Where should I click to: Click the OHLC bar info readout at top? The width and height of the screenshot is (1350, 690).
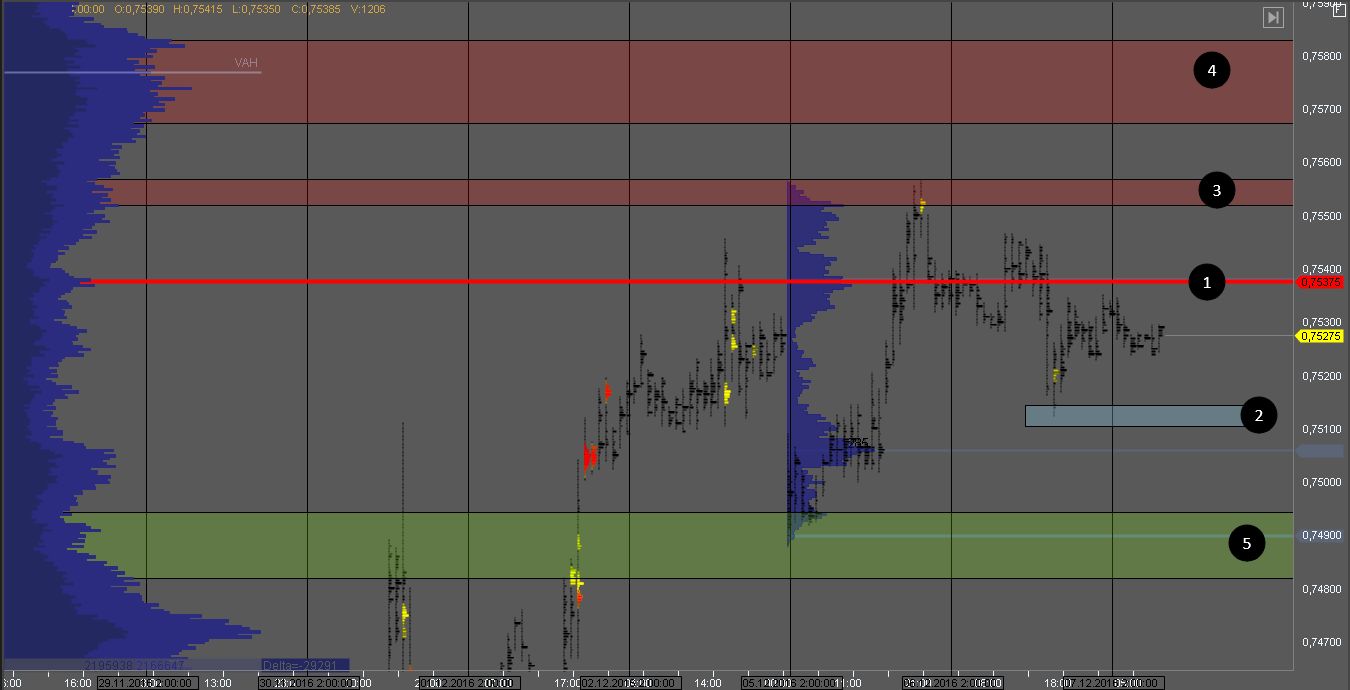(x=230, y=9)
